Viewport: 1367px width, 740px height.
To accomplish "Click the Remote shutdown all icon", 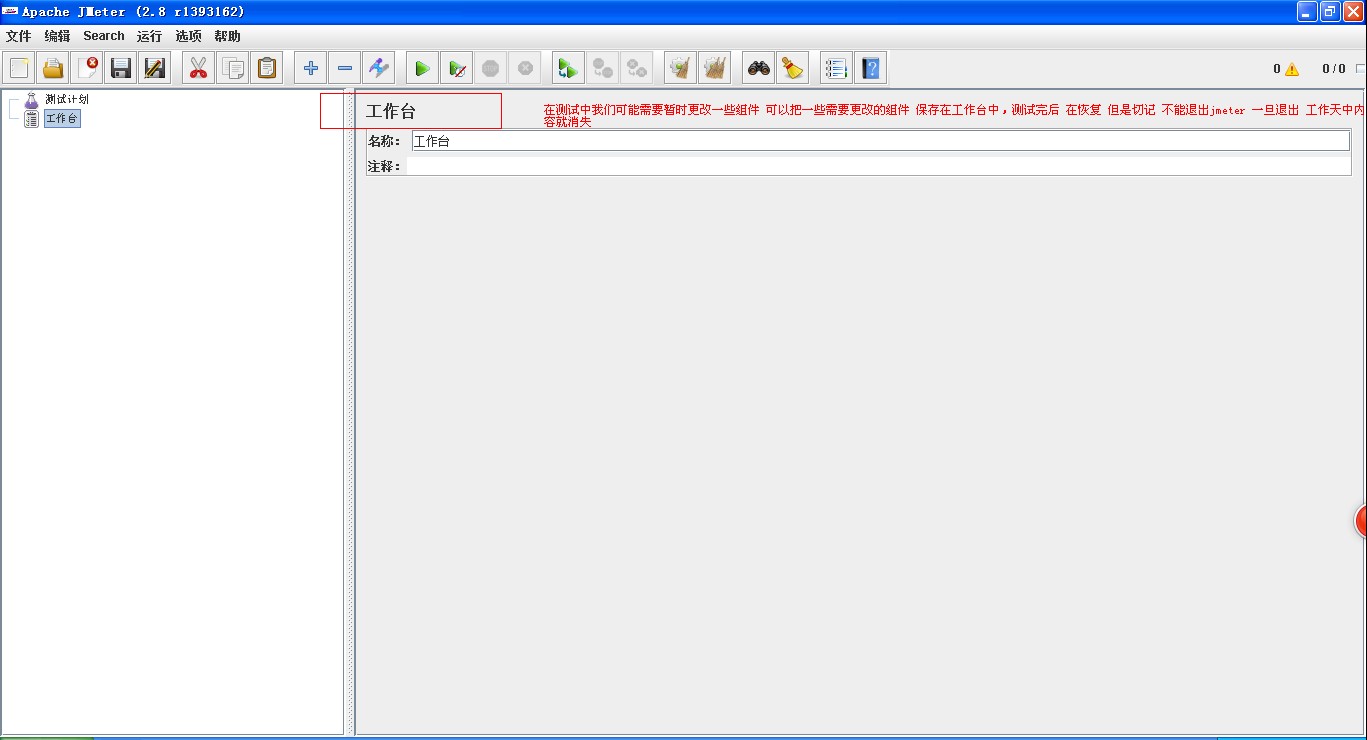I will coord(636,68).
